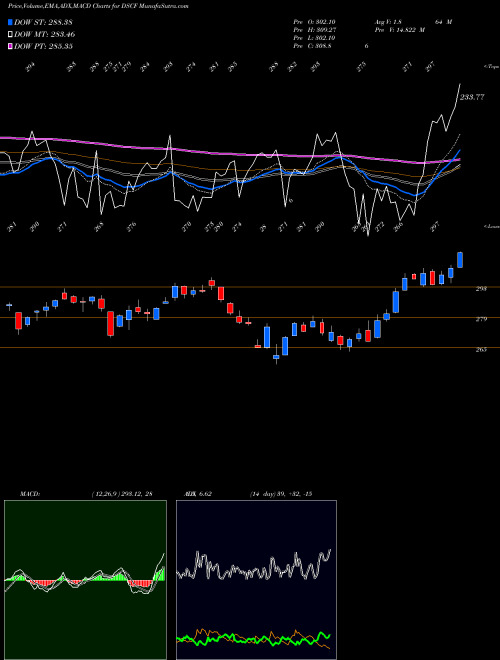Click the blue DOW ST legend swatch
The height and width of the screenshot is (660, 500).
click(x=10, y=22)
